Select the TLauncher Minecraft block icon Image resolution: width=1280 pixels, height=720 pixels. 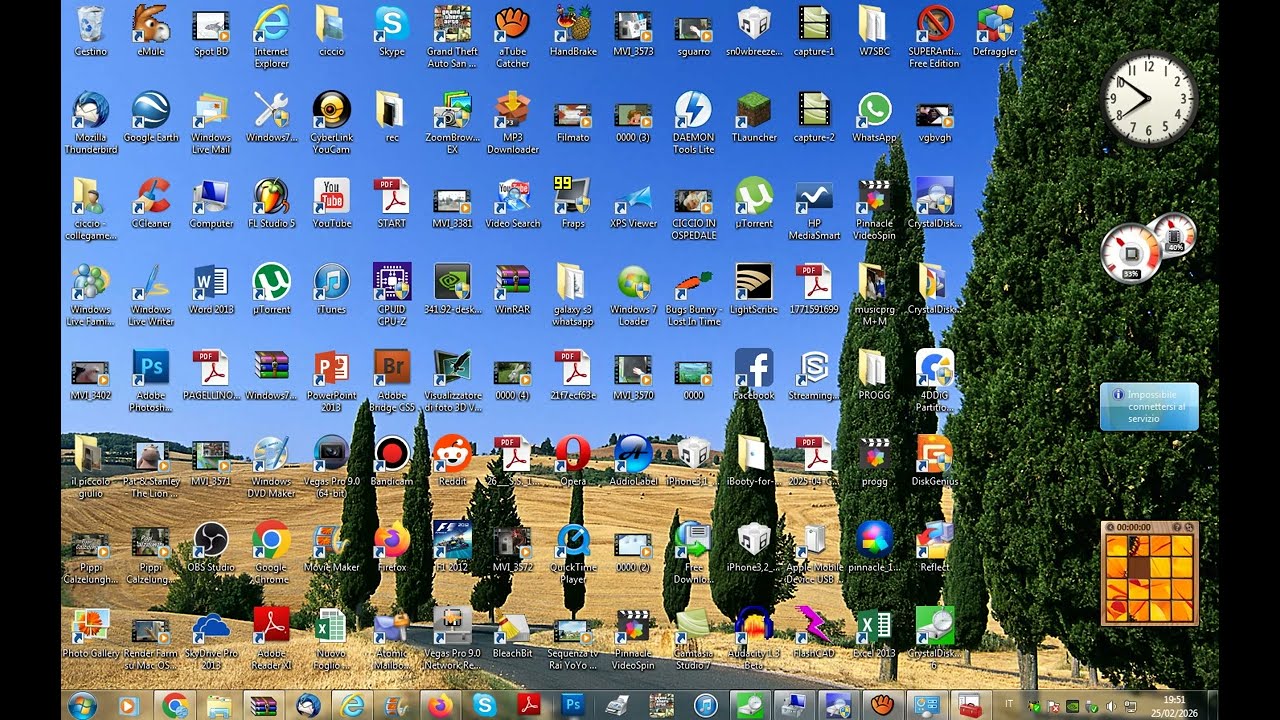coord(753,116)
